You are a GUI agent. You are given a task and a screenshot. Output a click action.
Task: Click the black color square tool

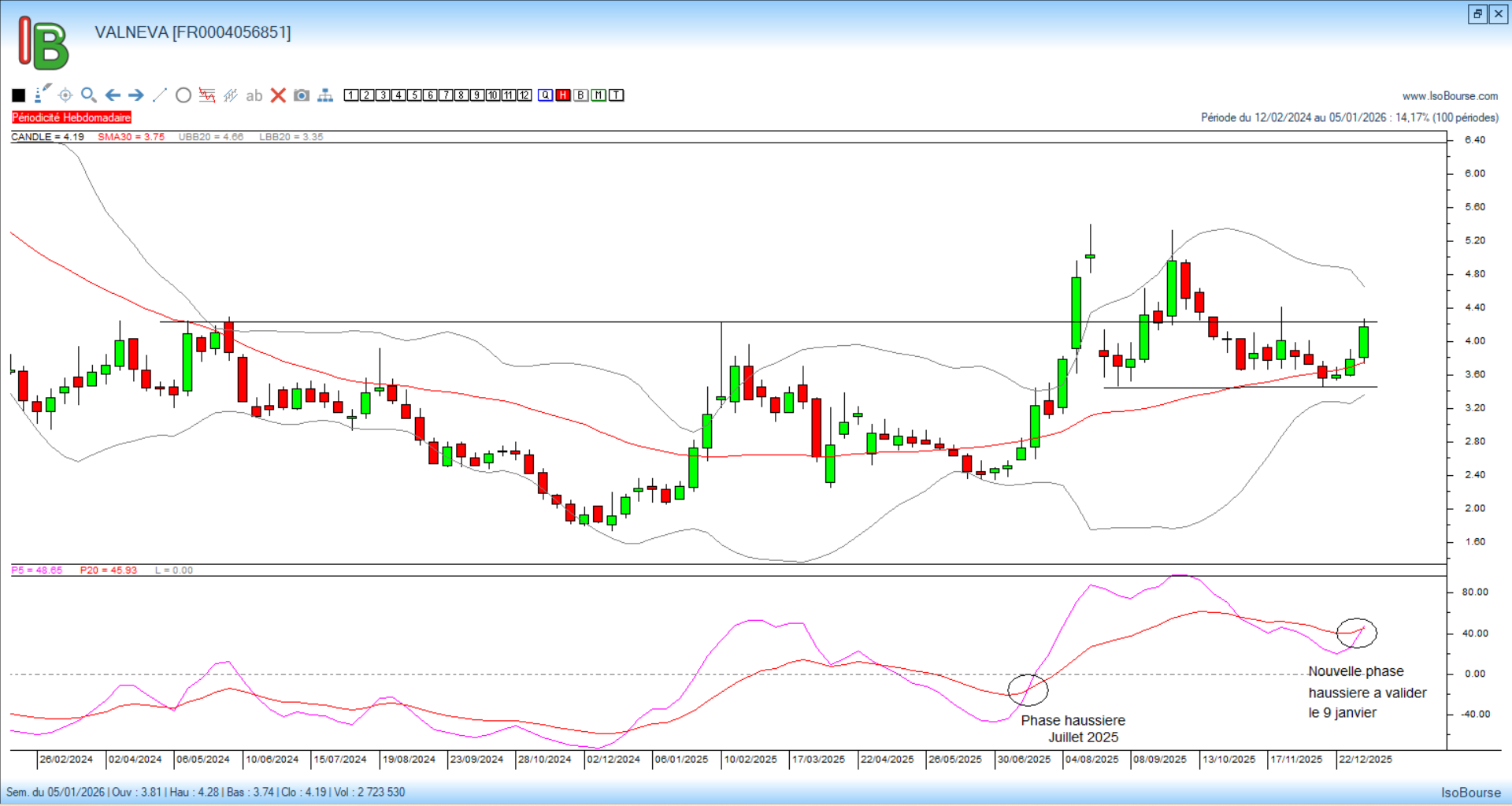[19, 95]
